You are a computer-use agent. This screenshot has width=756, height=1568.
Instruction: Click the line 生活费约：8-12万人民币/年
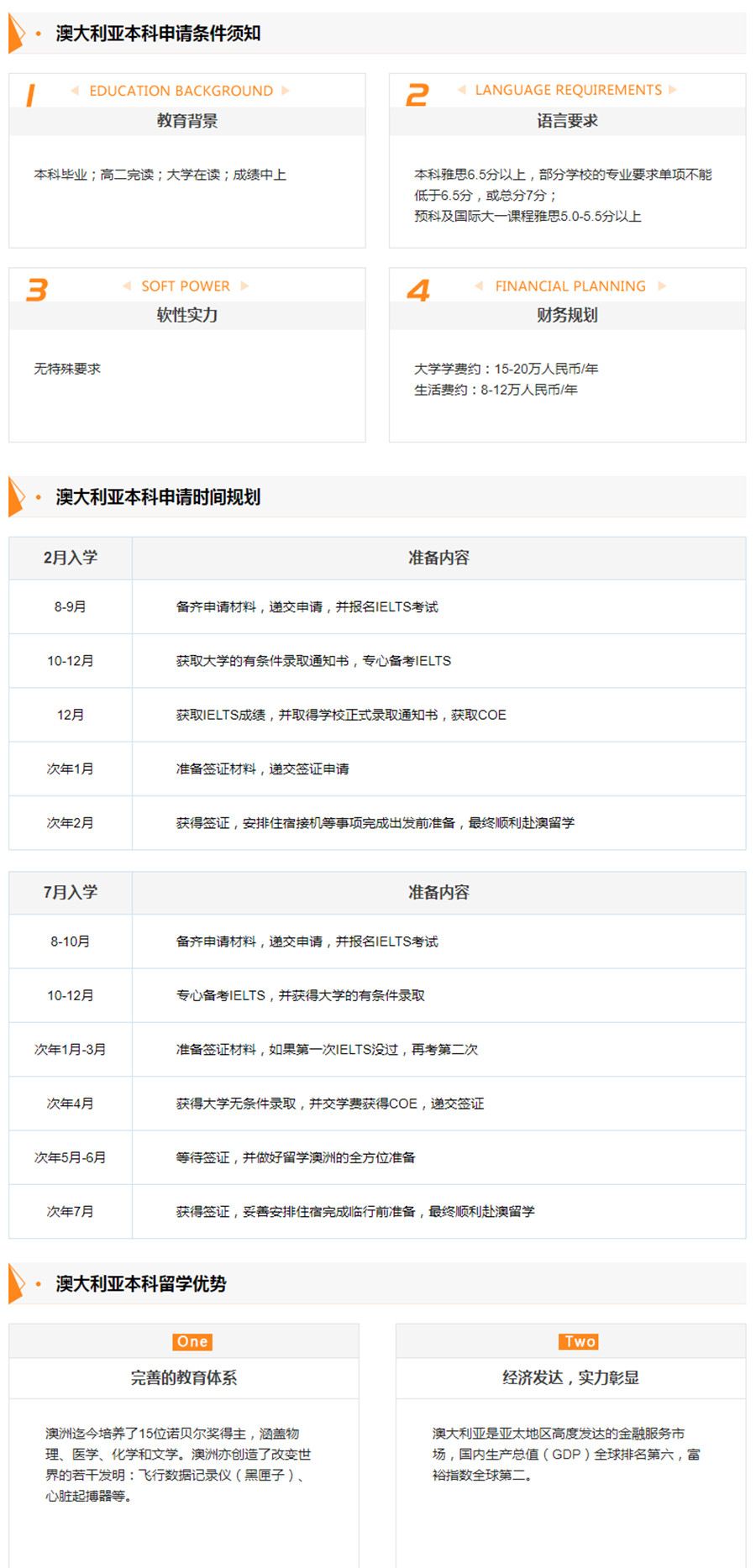pos(496,390)
